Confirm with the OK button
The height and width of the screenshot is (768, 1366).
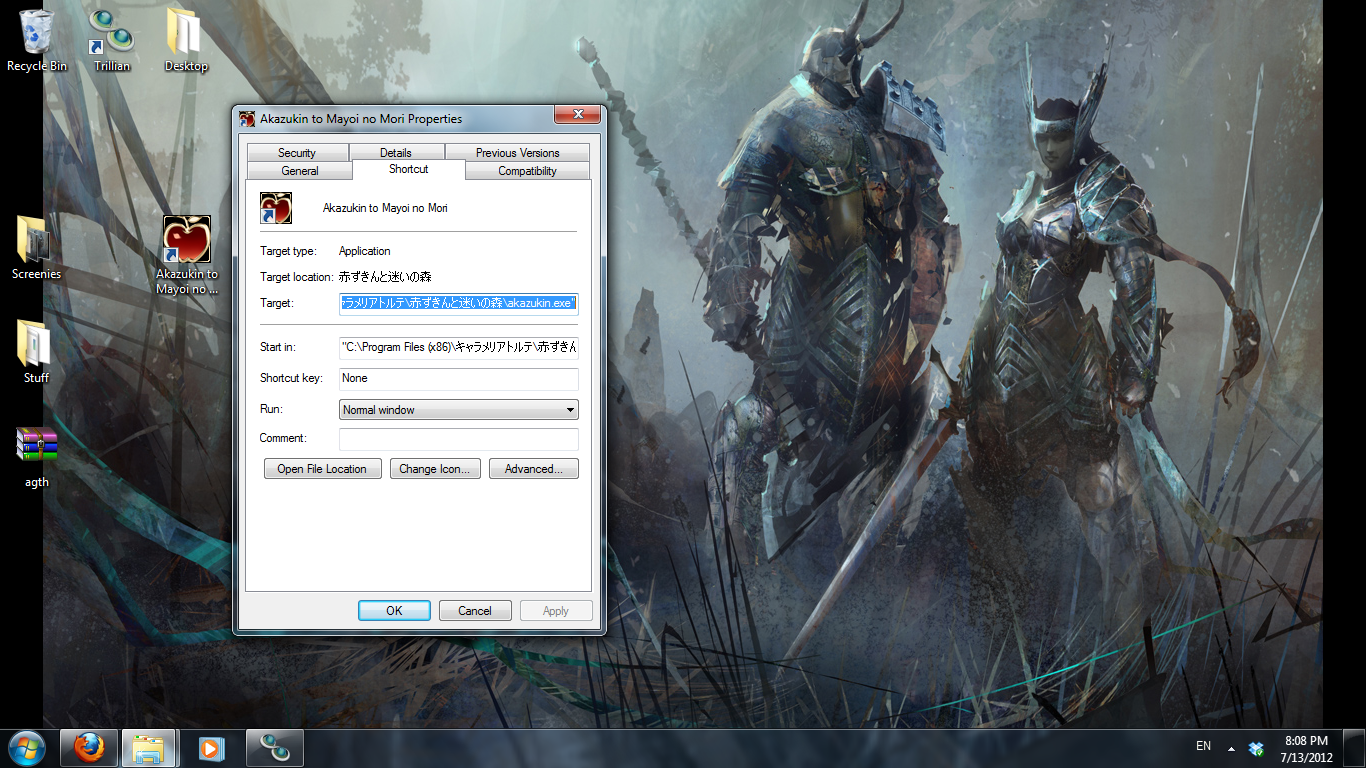394,610
